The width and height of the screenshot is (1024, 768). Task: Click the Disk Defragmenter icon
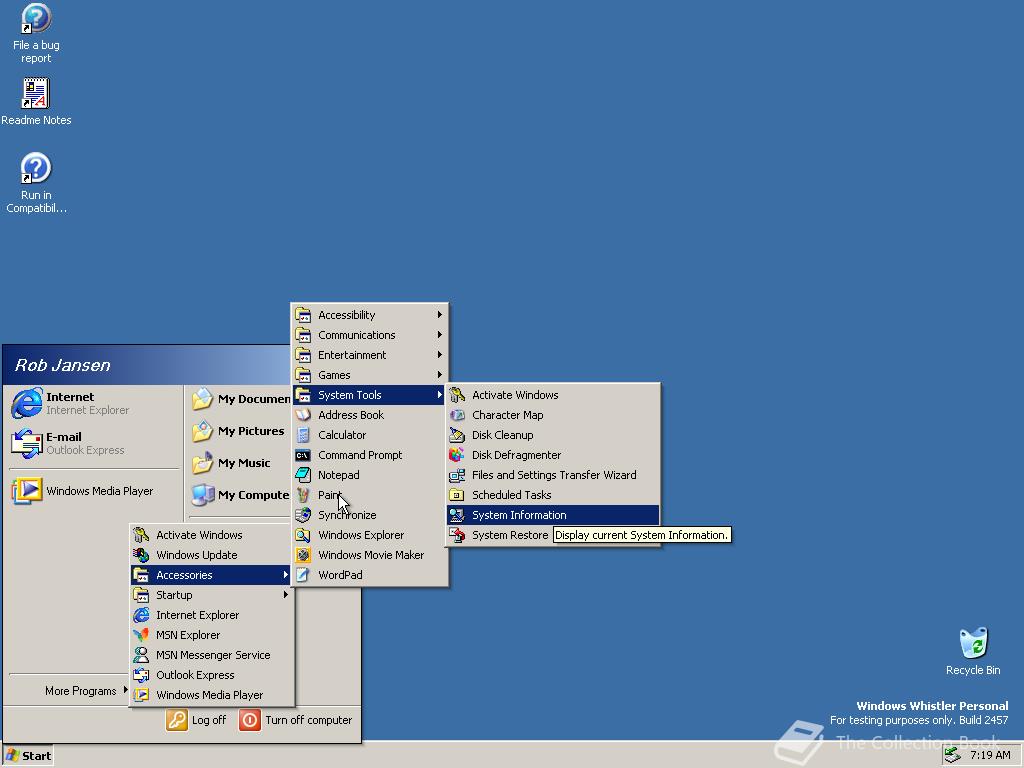tap(457, 455)
